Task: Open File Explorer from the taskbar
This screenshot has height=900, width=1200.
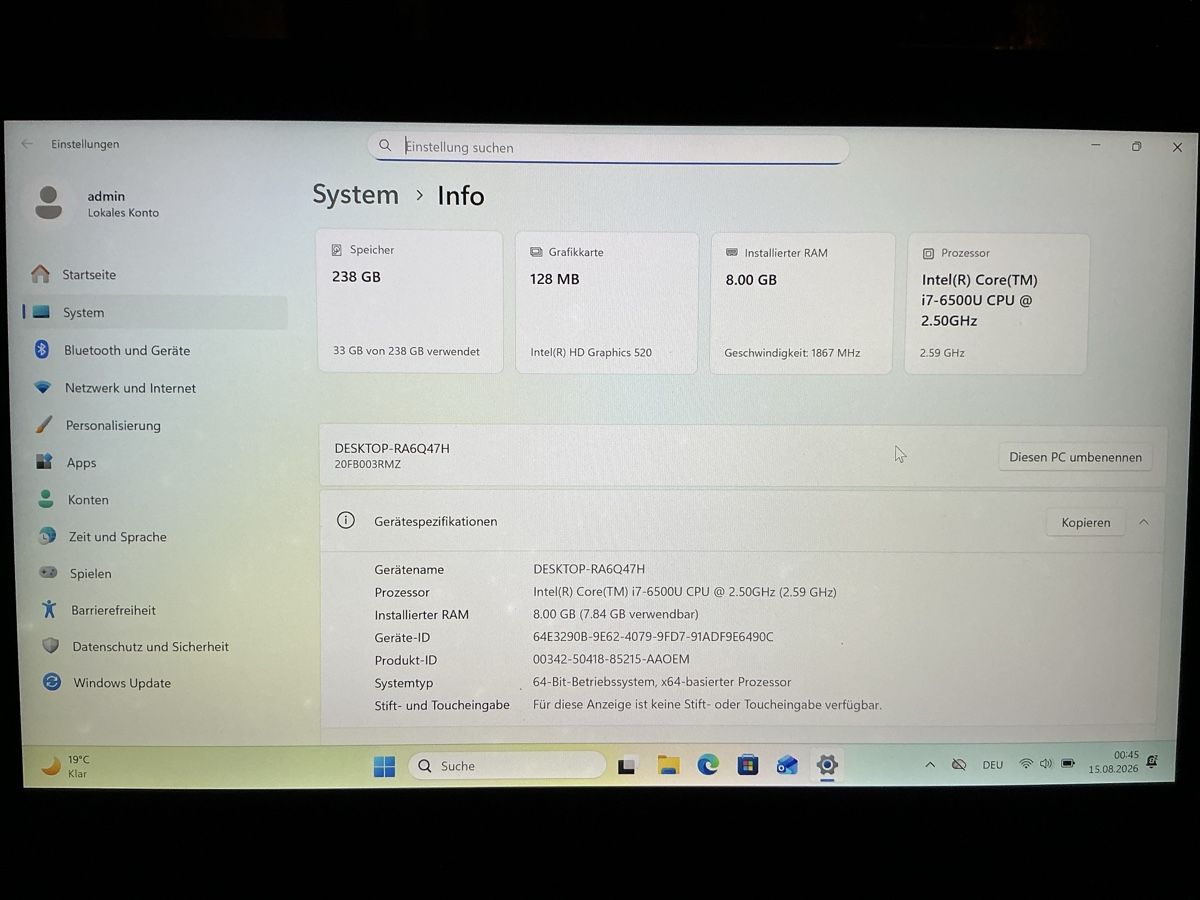Action: coord(668,766)
